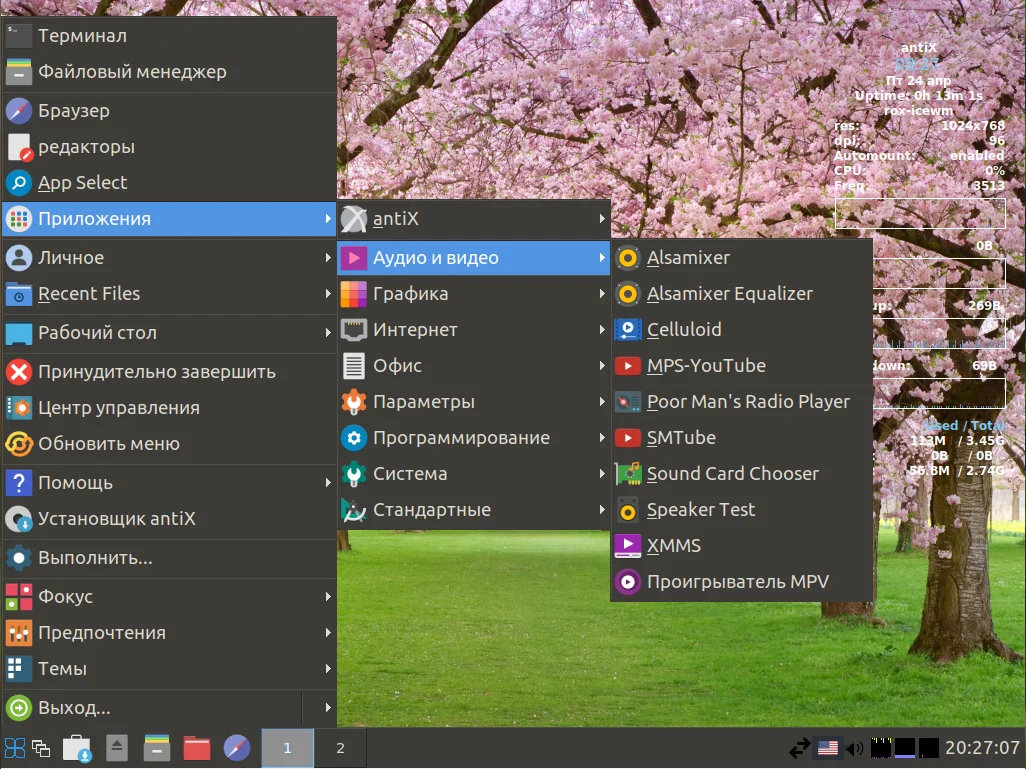Screen dimensions: 1026x769
Task: Launch the browser from the taskbar
Action: click(237, 748)
